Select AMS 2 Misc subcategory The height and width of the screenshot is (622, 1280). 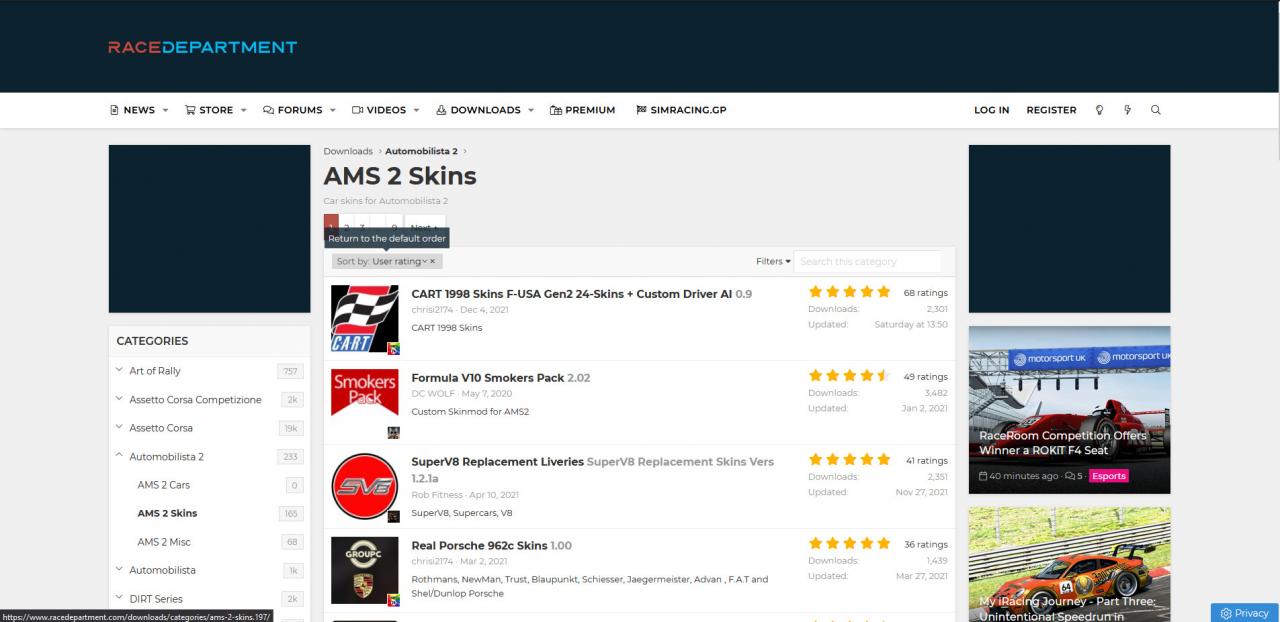[x=163, y=542]
